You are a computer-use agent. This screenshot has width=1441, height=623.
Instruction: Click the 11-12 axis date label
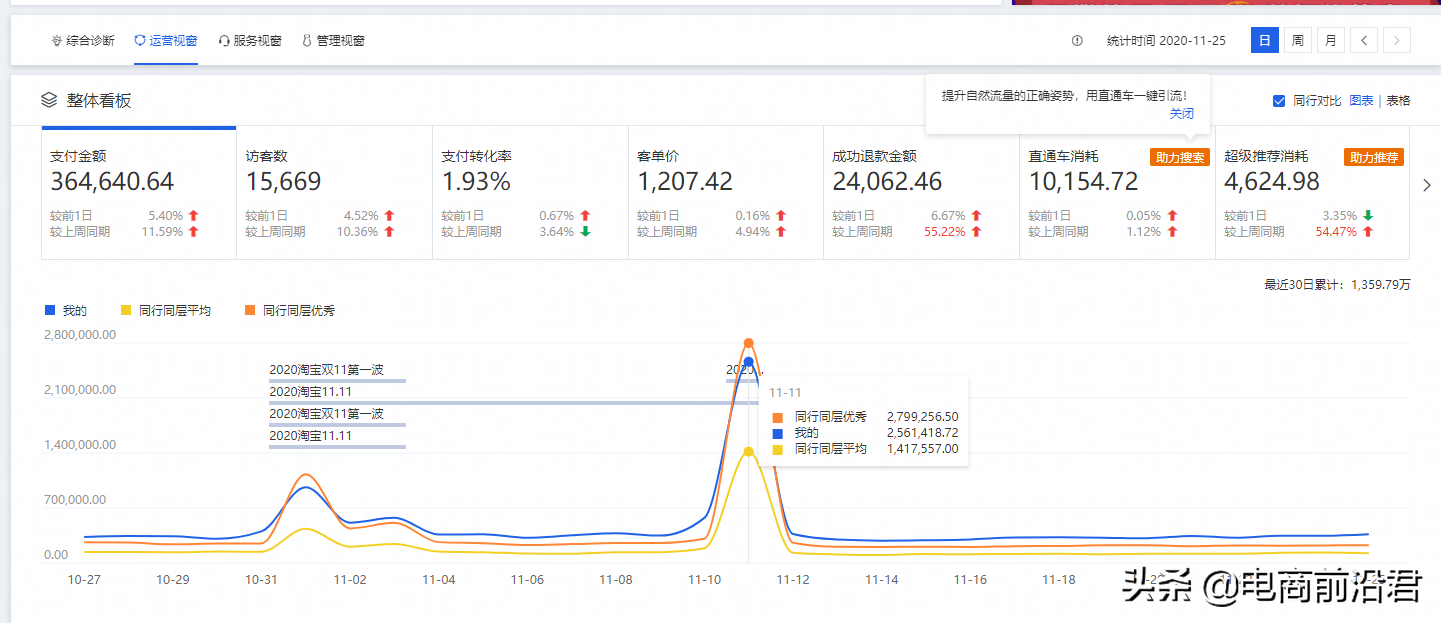pos(794,579)
